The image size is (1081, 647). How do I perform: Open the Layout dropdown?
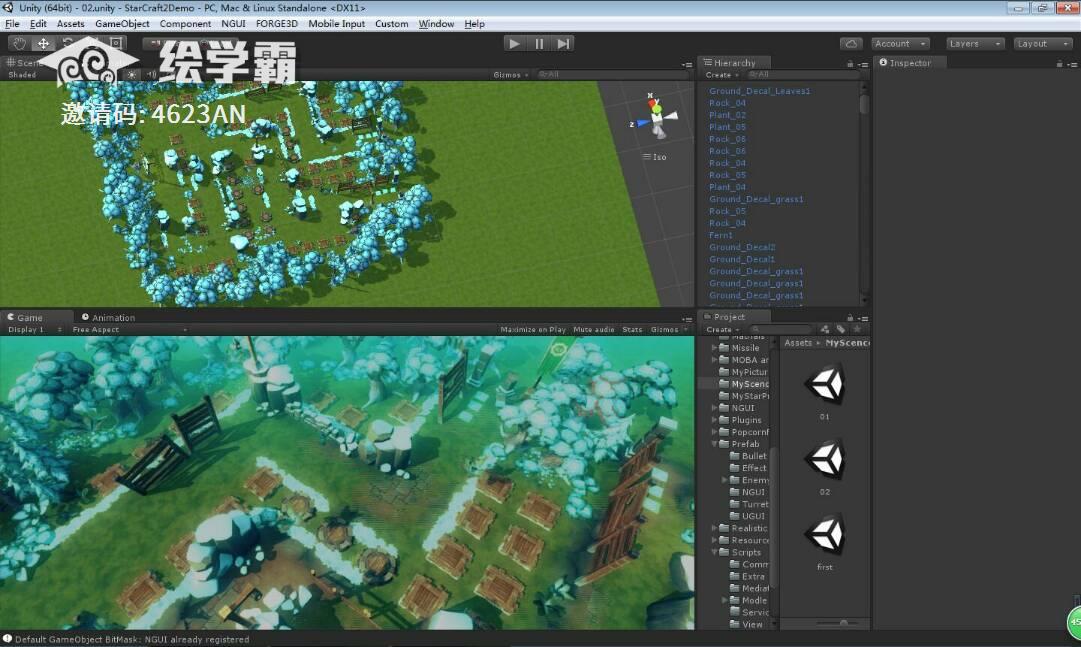(x=1043, y=43)
